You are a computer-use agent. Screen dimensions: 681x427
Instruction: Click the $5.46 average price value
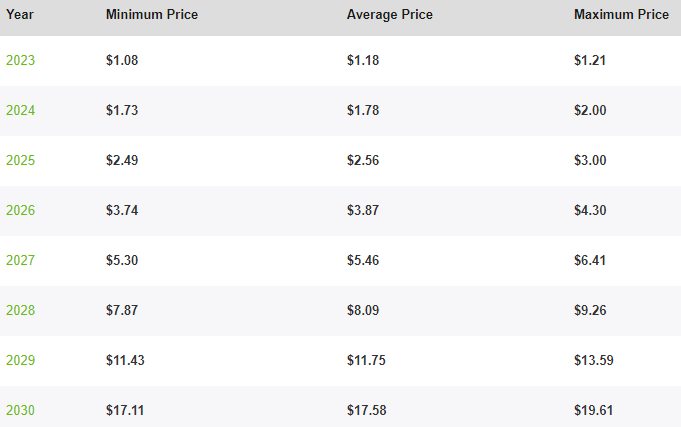coord(362,260)
